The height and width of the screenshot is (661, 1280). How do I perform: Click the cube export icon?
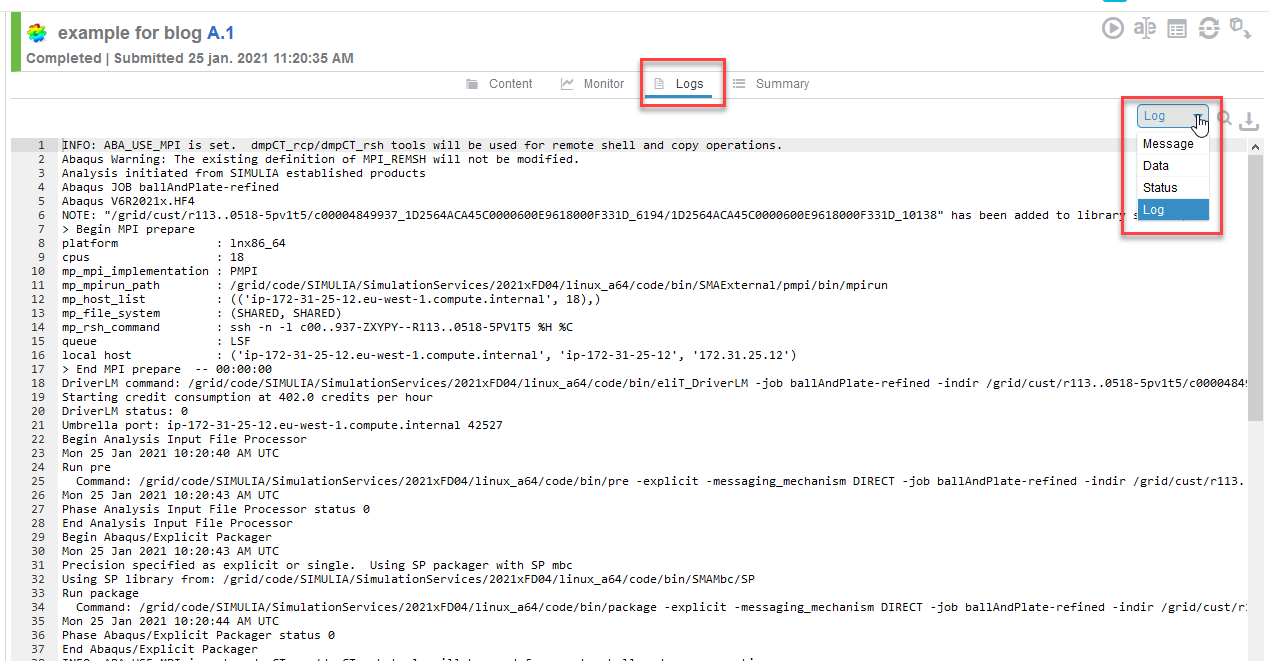1240,29
